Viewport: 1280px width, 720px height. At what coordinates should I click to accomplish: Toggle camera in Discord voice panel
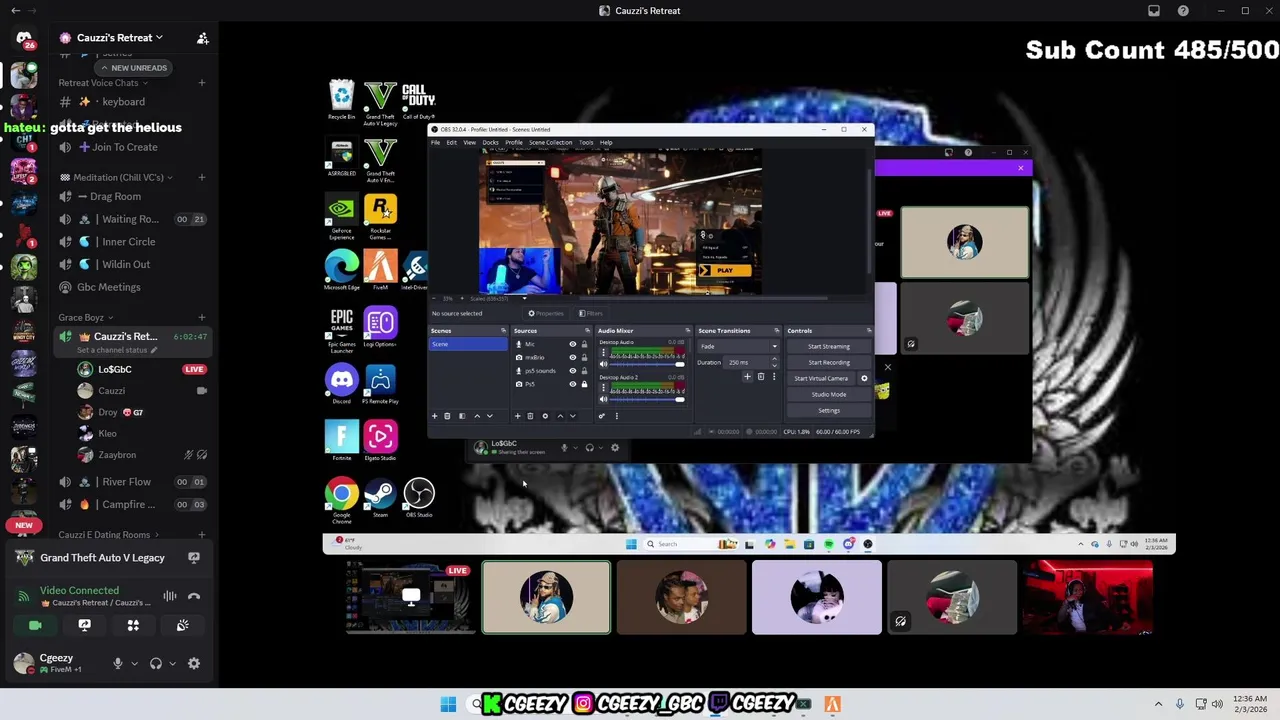[35, 625]
